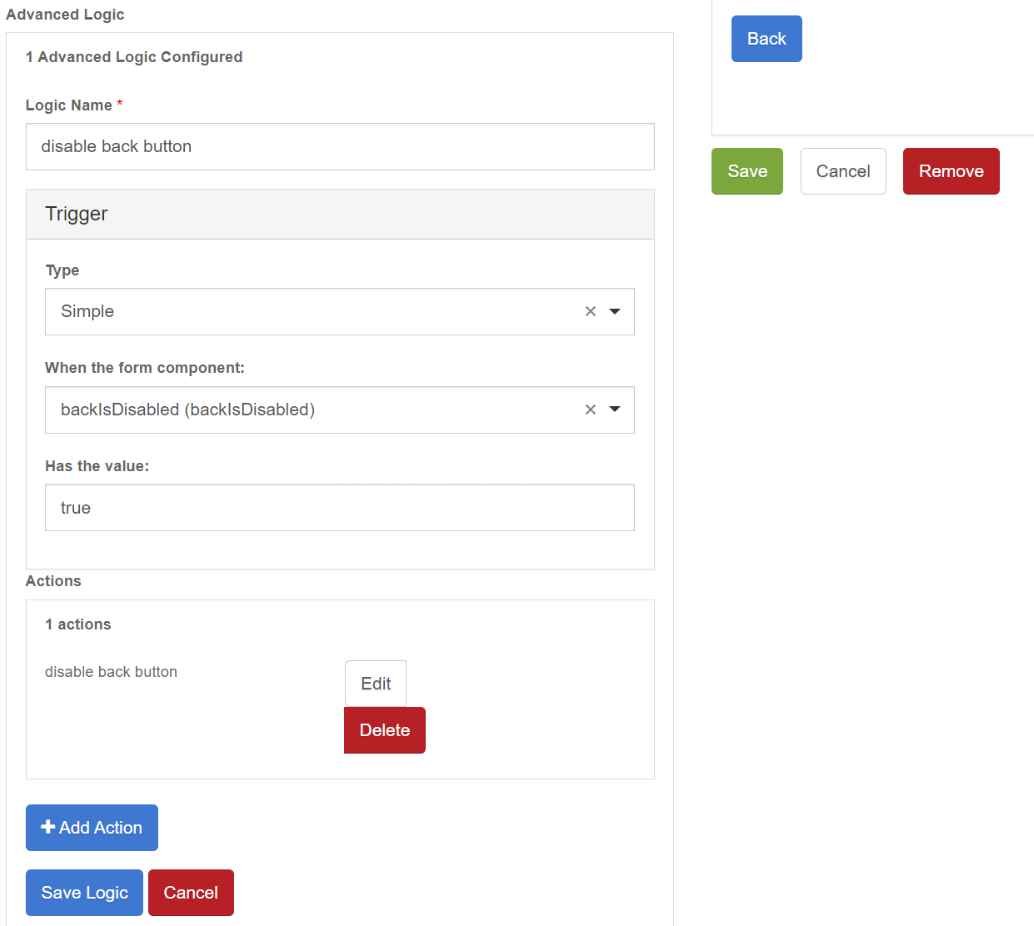1034x926 pixels.
Task: Click the green Save button
Action: (x=747, y=171)
